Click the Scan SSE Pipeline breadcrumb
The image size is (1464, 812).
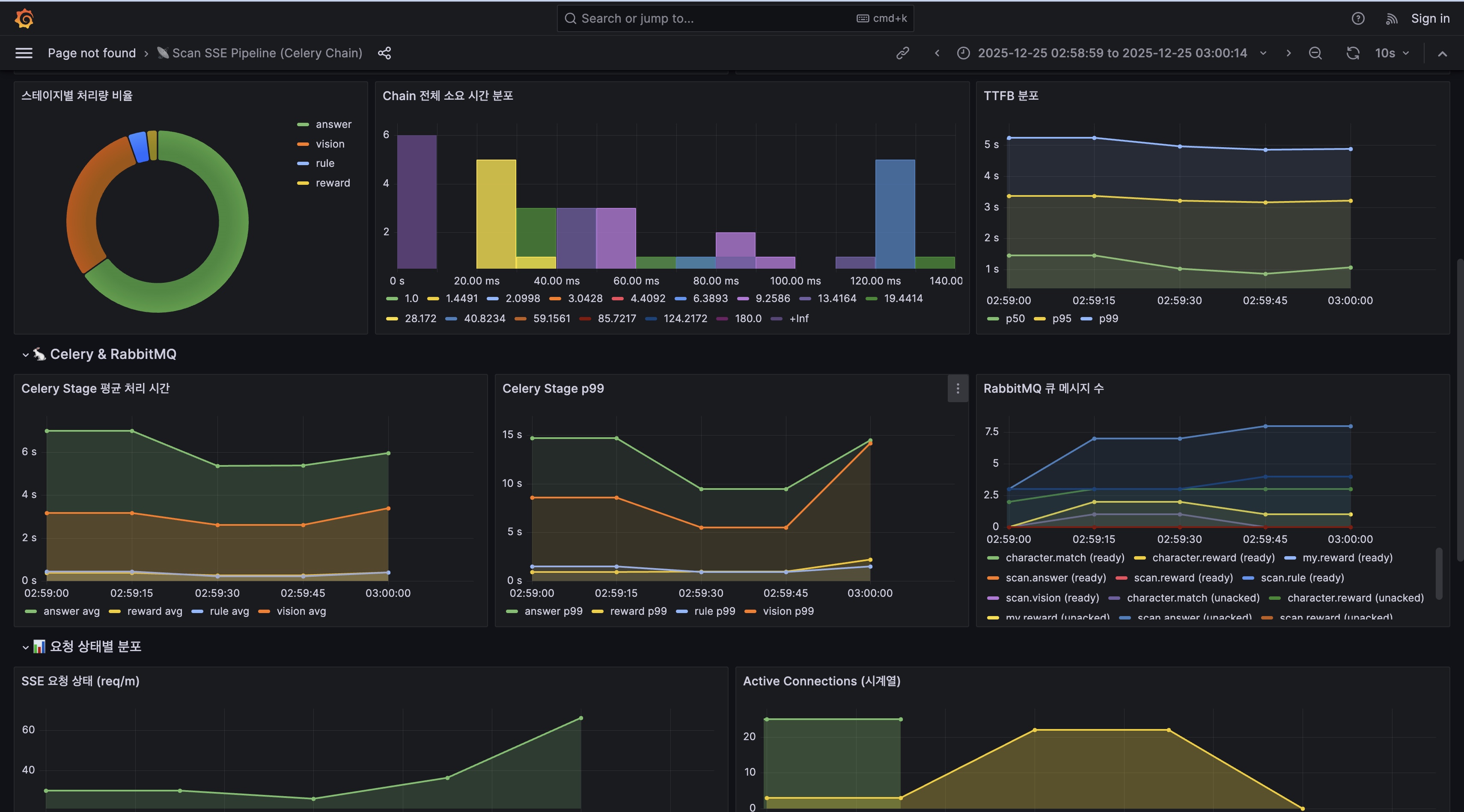pyautogui.click(x=267, y=53)
